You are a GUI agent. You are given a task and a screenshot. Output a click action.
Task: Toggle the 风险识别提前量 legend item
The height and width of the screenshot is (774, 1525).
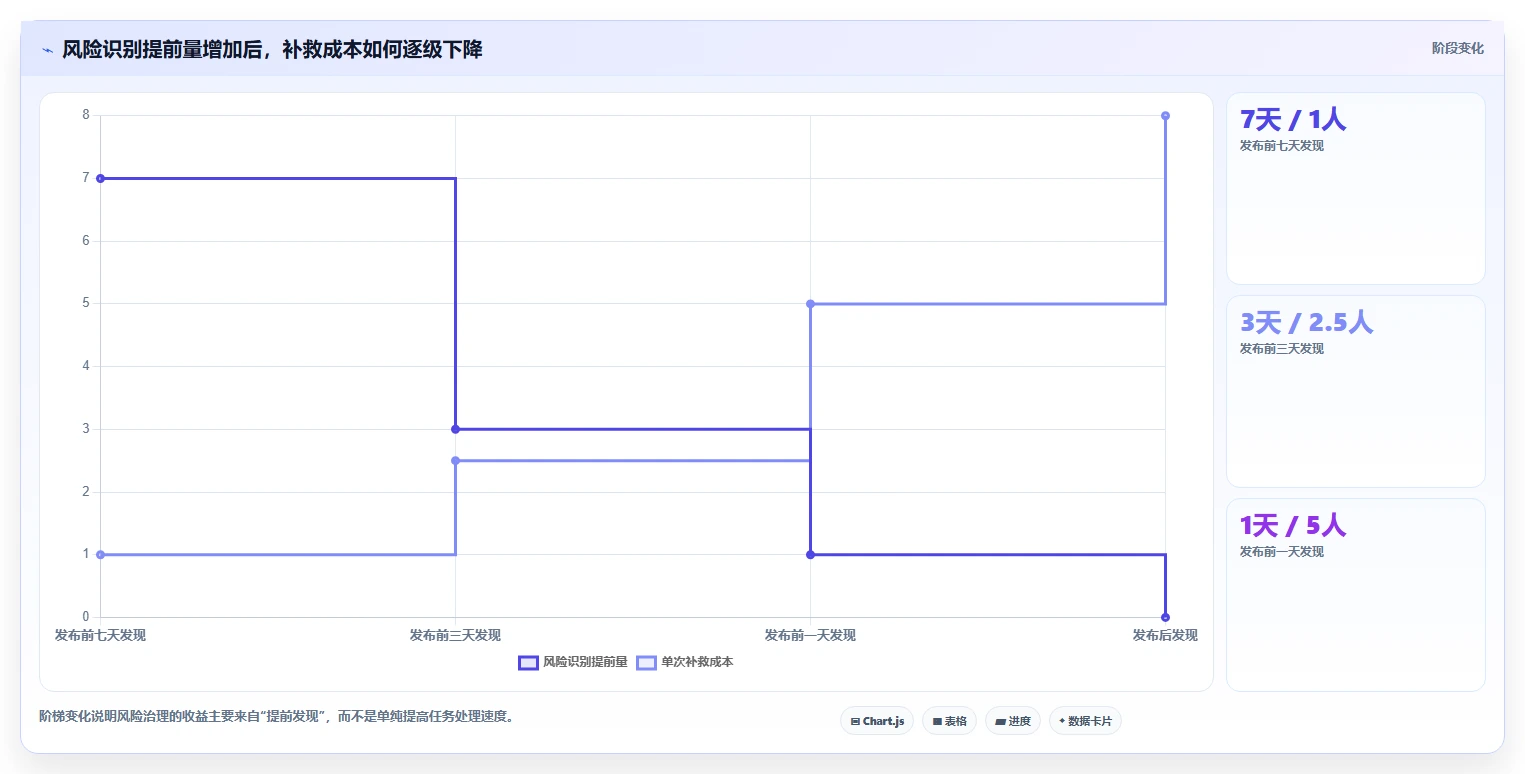tap(573, 662)
